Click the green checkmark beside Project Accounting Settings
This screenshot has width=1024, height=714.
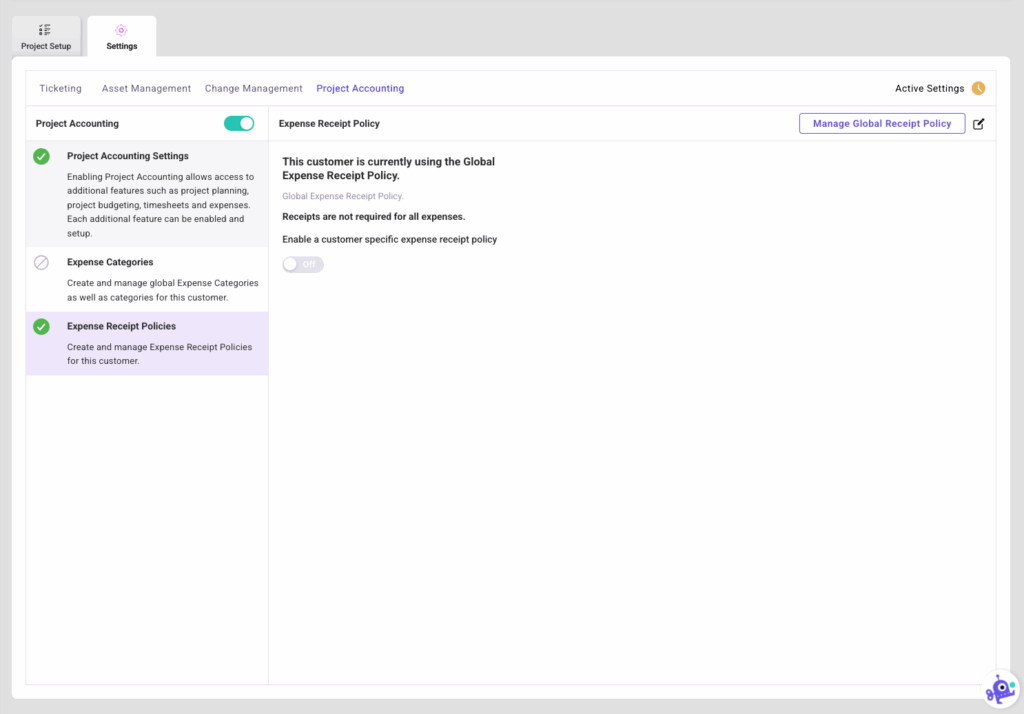pyautogui.click(x=41, y=156)
